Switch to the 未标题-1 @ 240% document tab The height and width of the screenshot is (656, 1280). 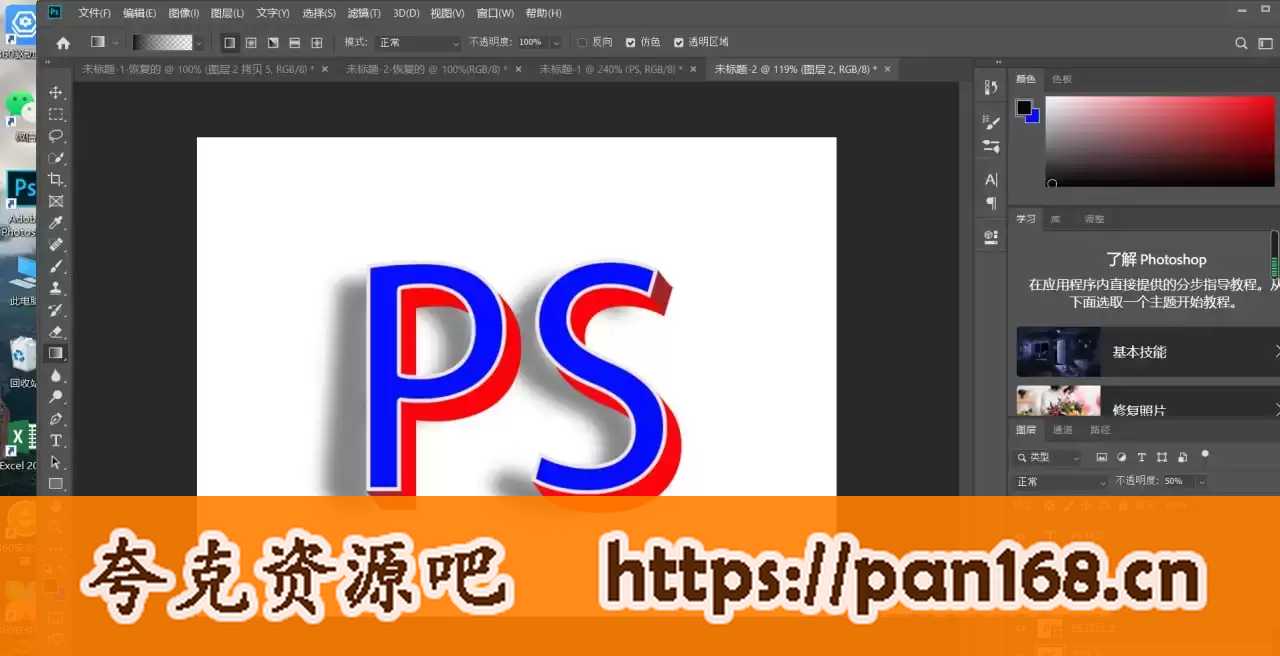coord(611,69)
